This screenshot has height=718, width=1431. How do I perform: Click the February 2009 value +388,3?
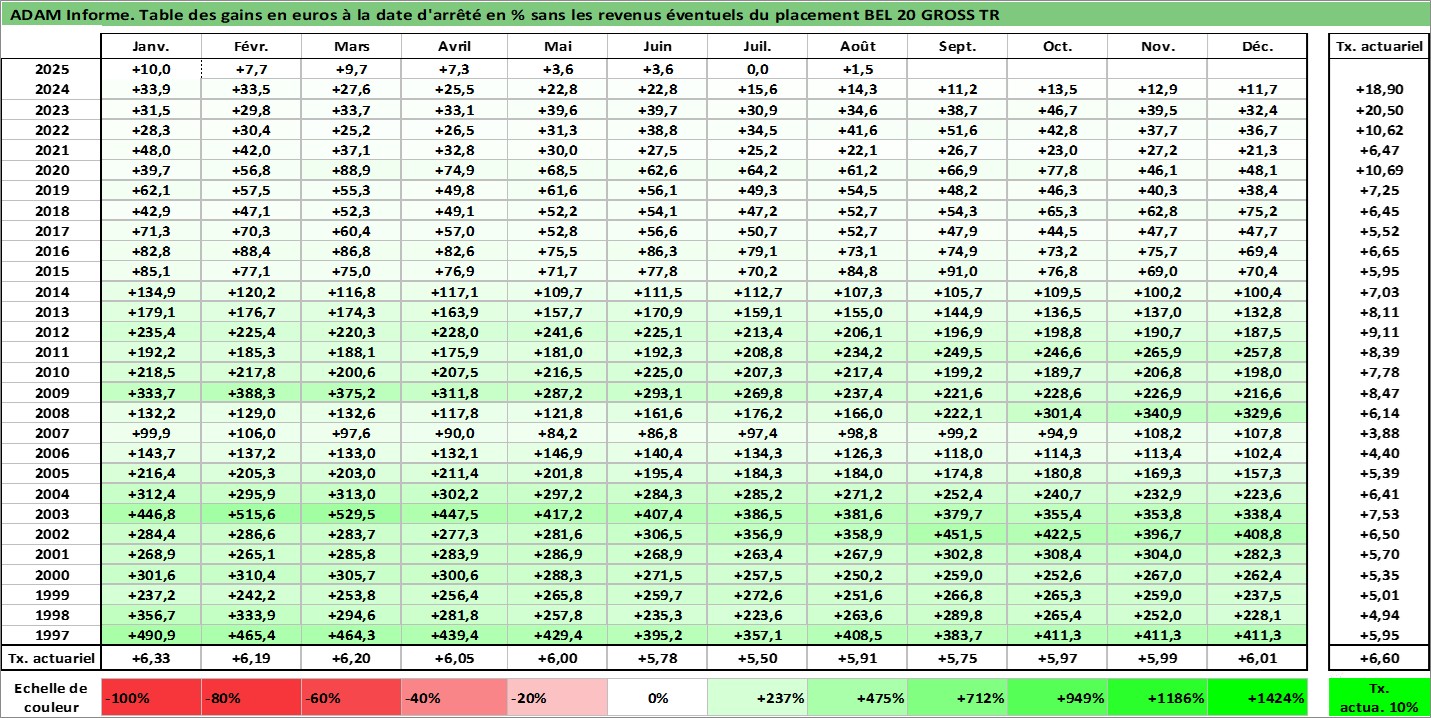click(x=251, y=393)
